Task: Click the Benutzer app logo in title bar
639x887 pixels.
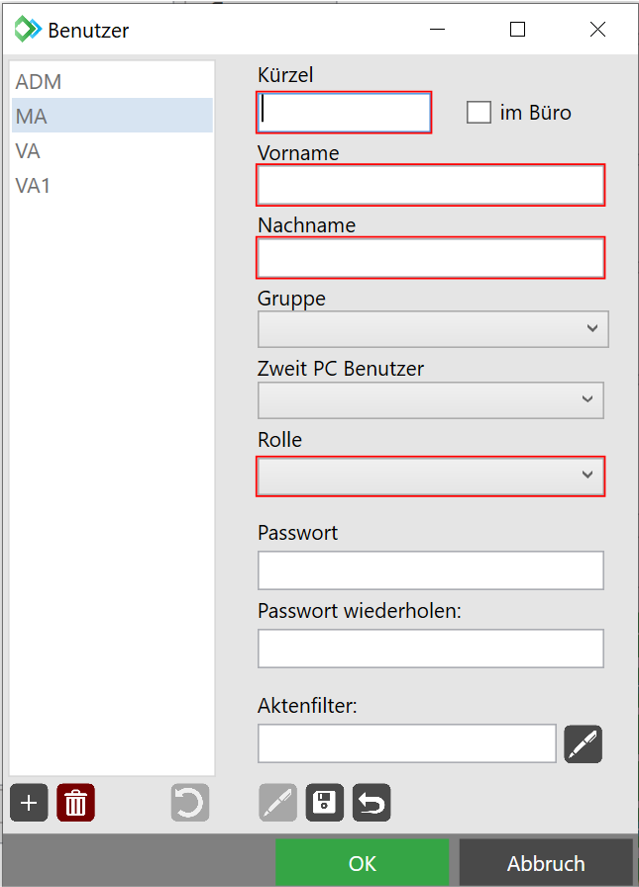Action: click(x=27, y=29)
